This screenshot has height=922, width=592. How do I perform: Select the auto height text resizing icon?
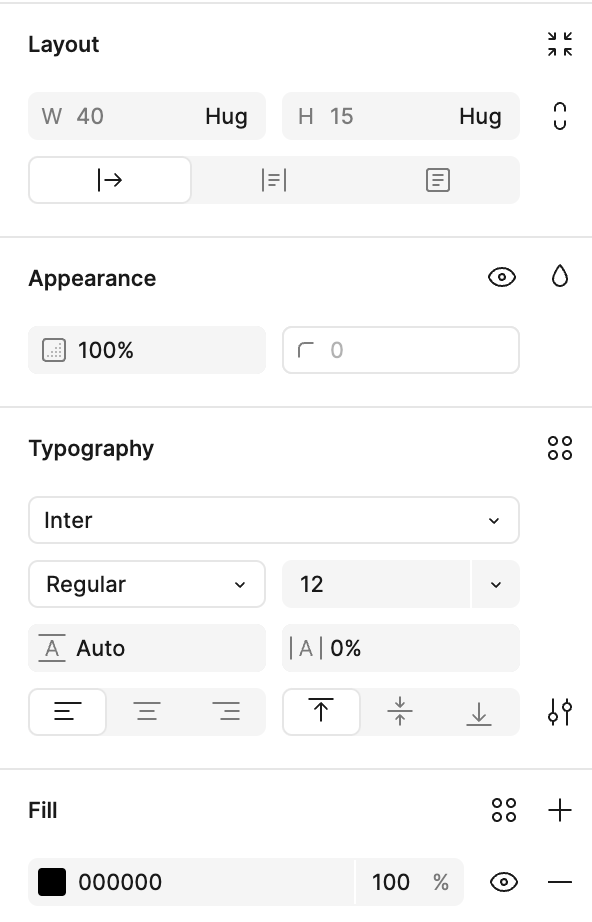point(274,180)
